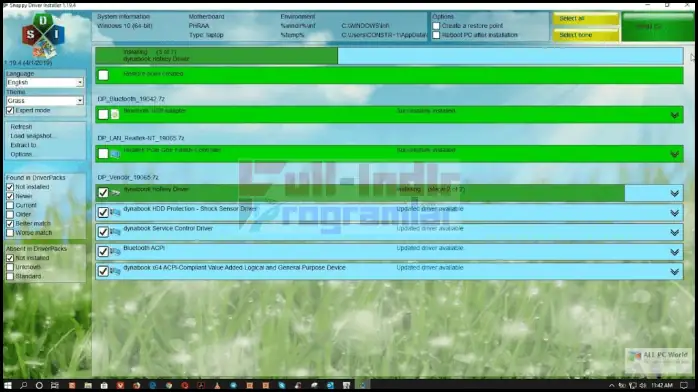Uncheck Not installed under Absent in DriverPacks

tap(10, 258)
